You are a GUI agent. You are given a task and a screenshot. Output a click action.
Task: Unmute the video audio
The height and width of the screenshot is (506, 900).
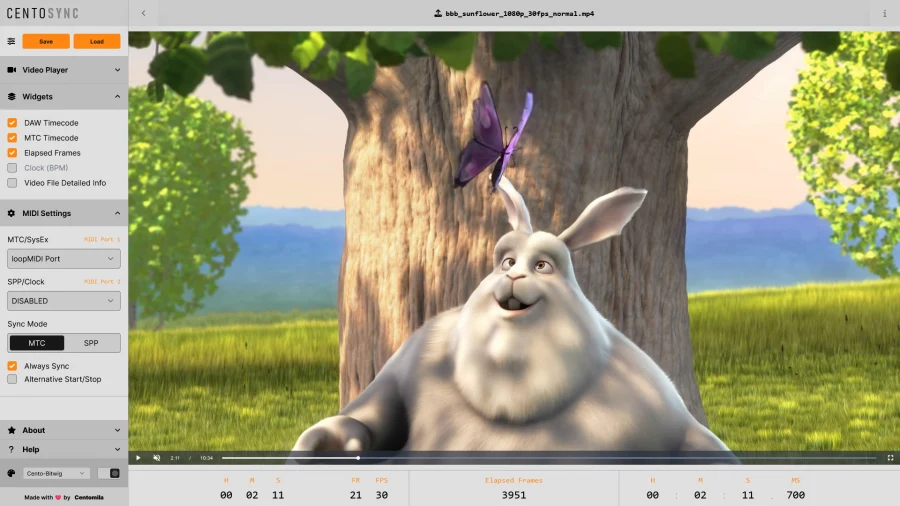(x=157, y=458)
